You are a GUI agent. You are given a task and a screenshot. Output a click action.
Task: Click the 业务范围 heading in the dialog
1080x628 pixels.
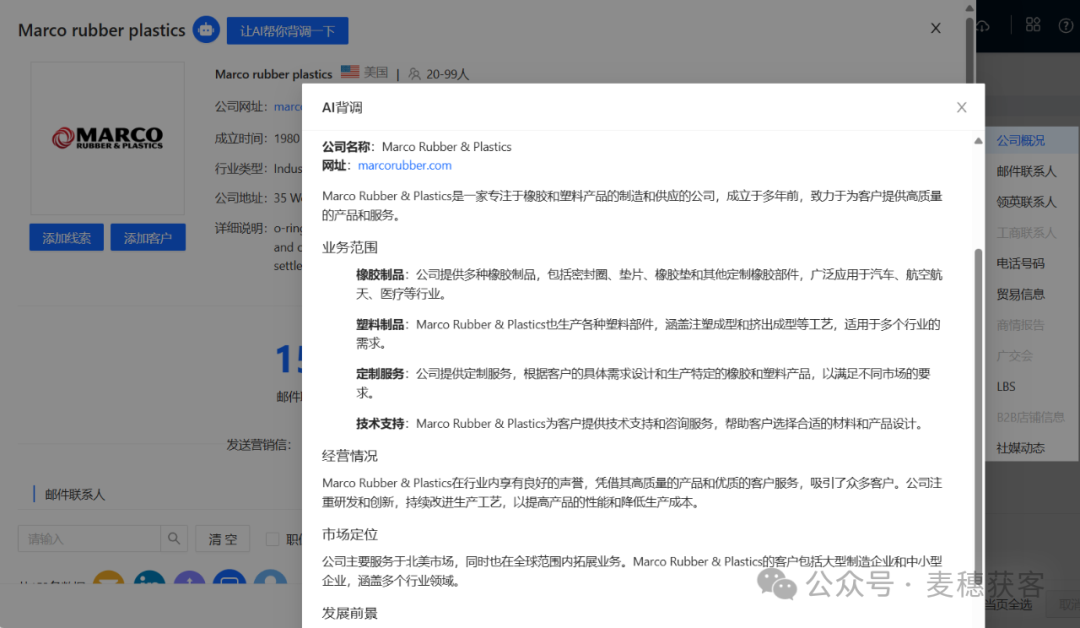350,247
